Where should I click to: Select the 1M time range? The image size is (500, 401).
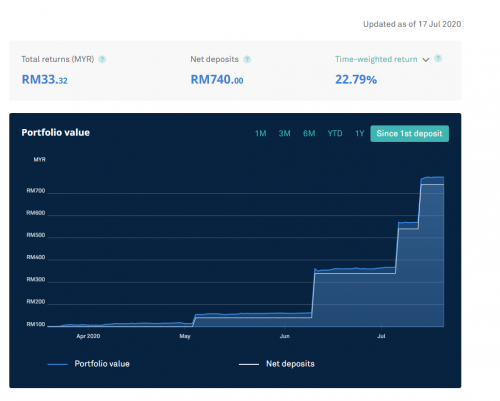coord(261,134)
